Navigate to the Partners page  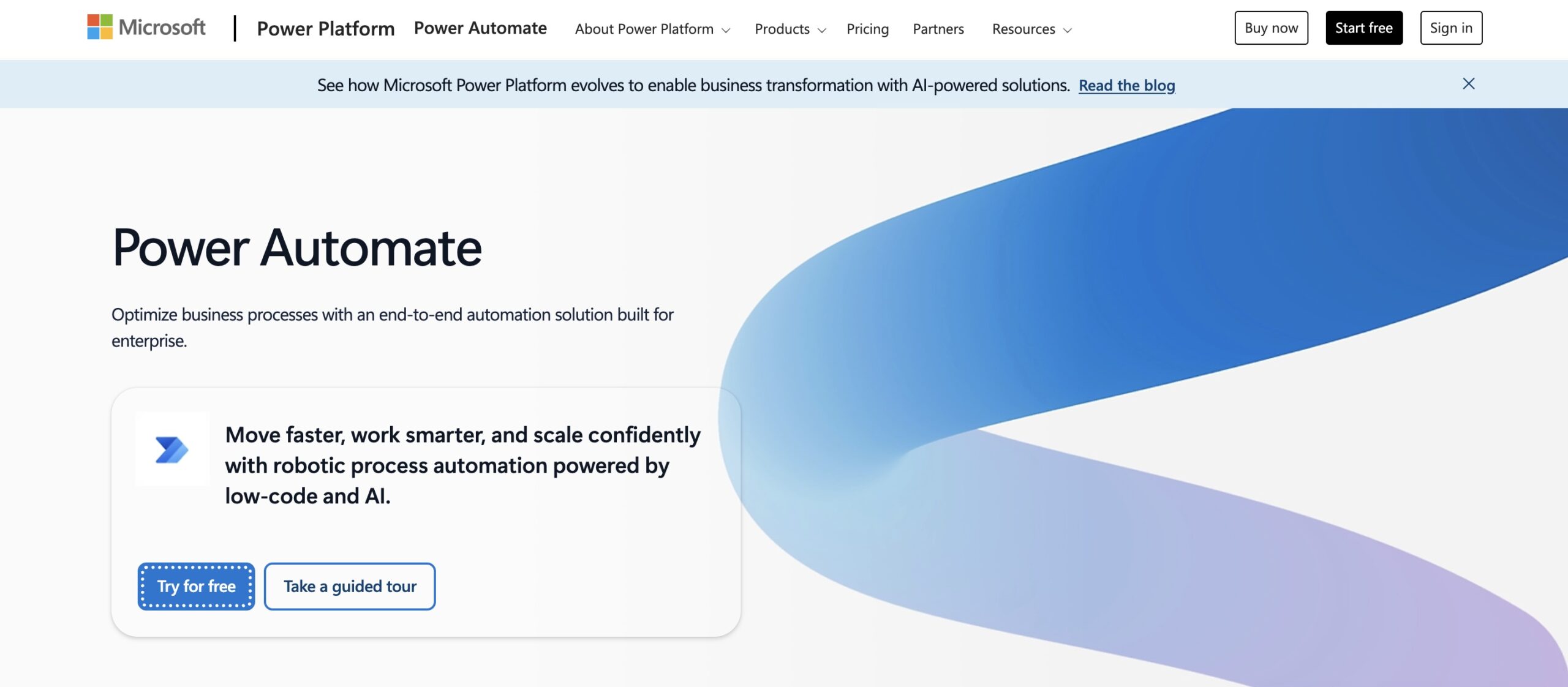[938, 29]
